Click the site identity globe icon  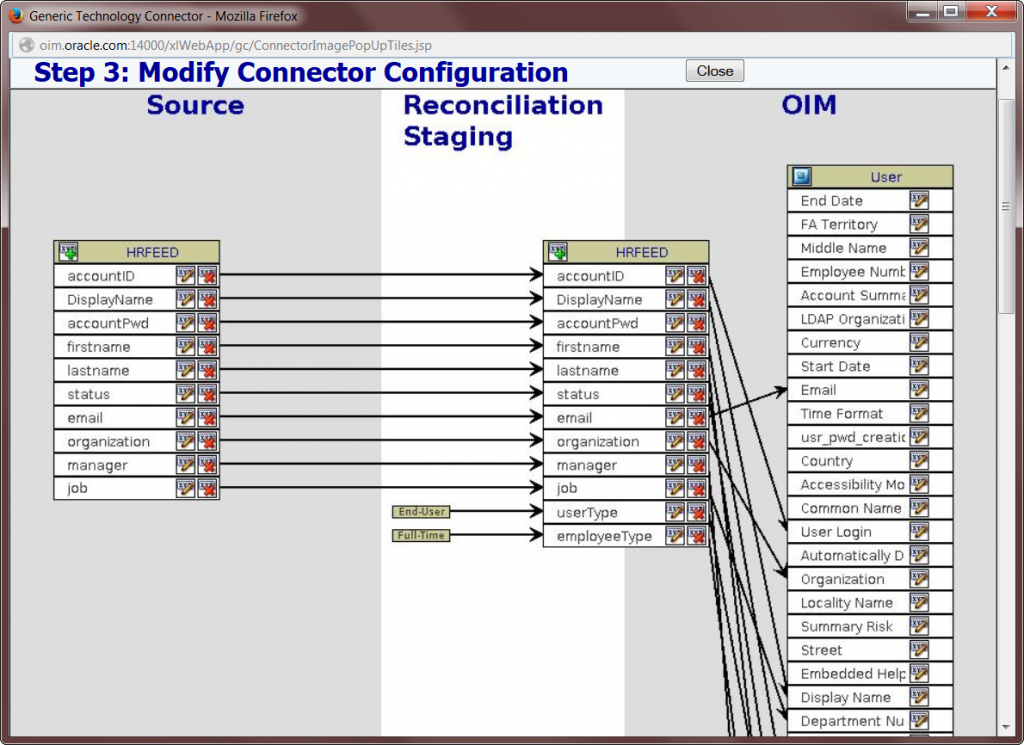tap(26, 45)
